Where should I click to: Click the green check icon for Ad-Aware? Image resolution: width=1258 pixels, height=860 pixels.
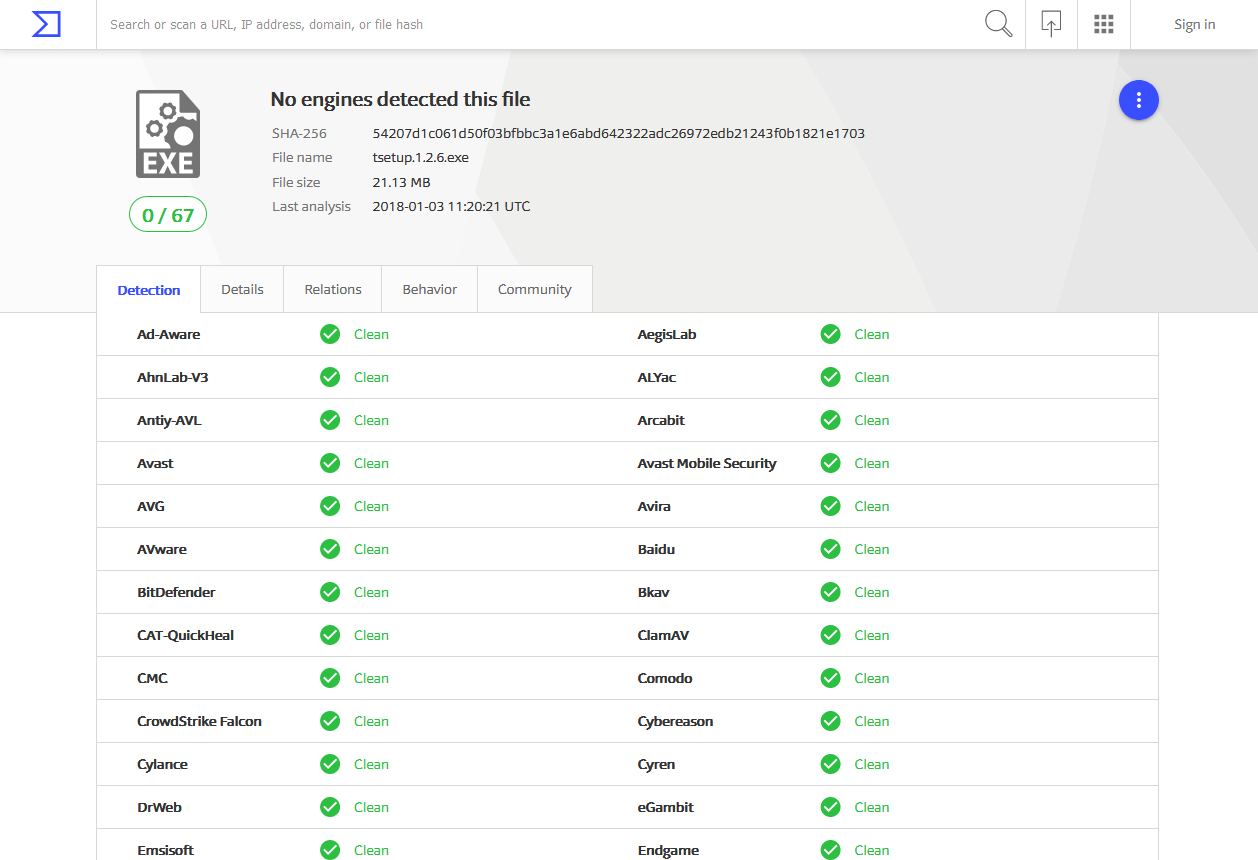(x=330, y=334)
